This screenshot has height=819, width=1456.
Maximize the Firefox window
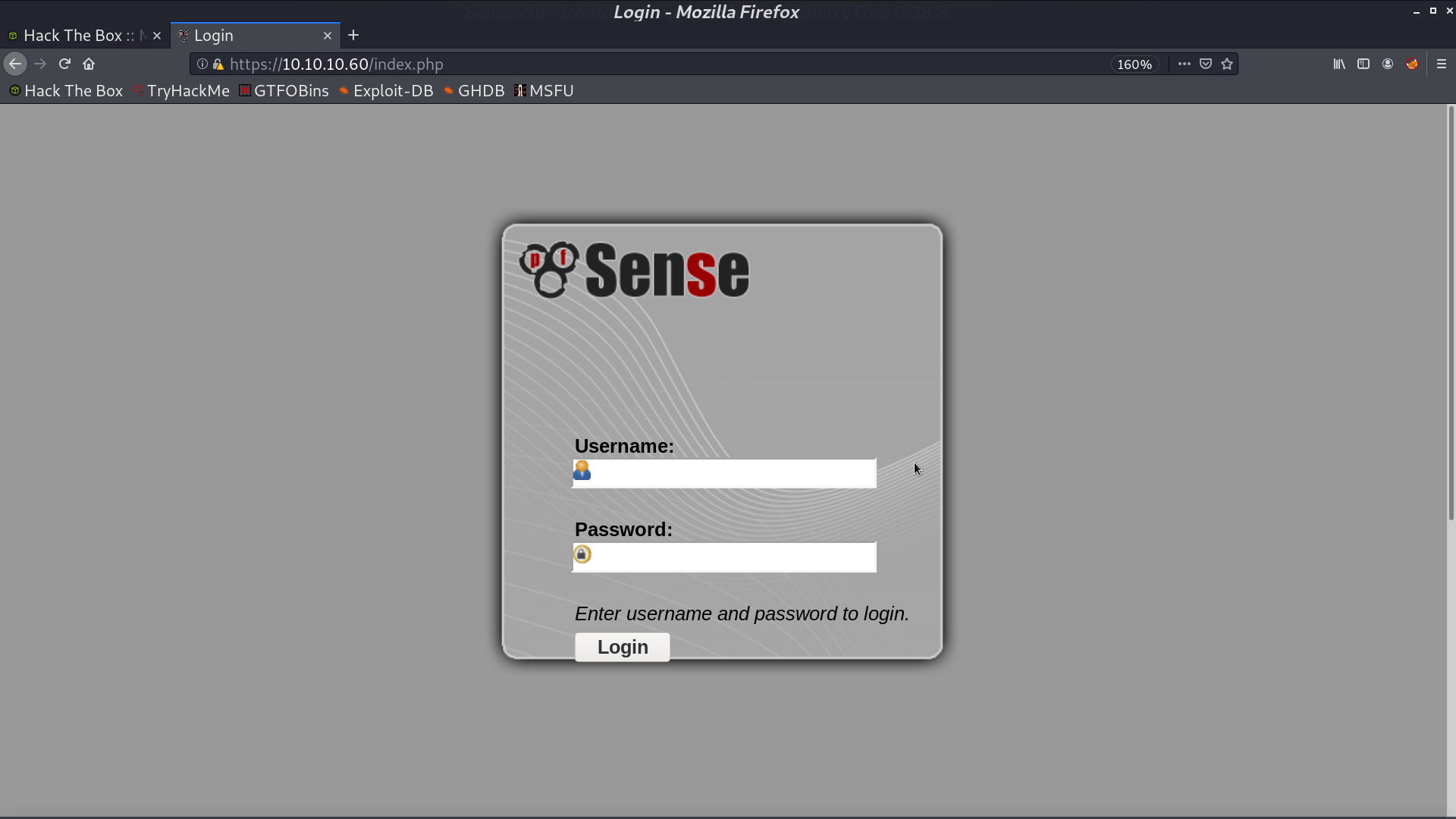pos(1432,11)
